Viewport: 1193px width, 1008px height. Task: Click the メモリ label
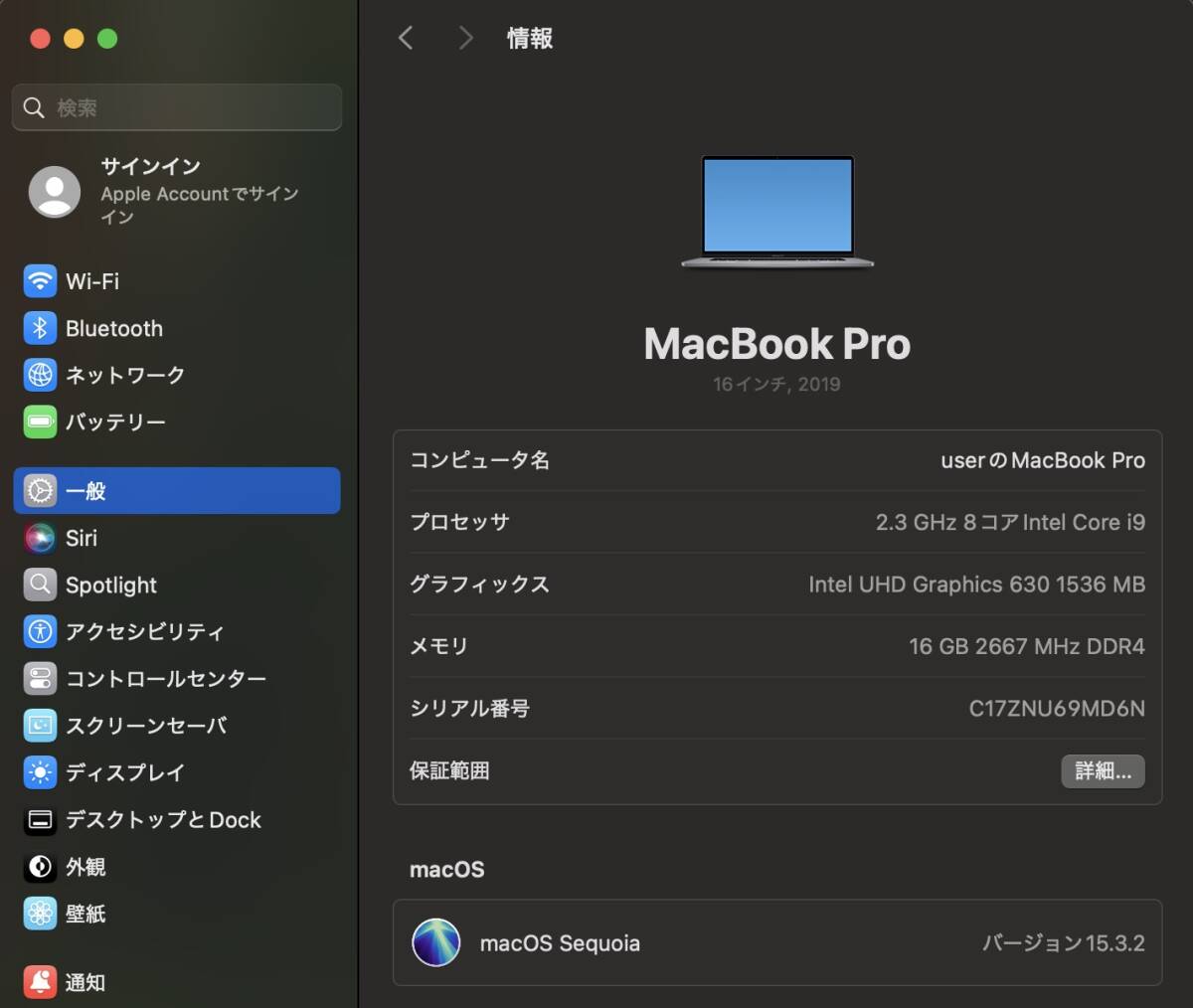pyautogui.click(x=438, y=646)
